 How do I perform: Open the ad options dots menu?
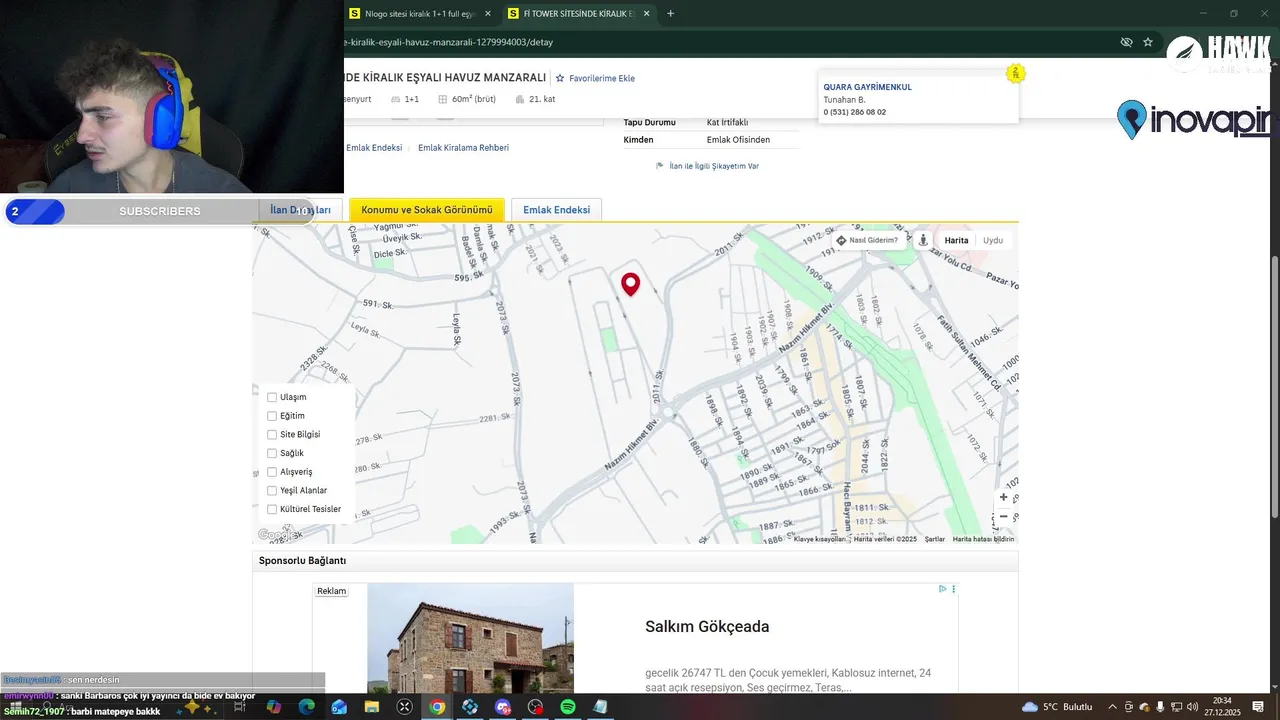(954, 589)
